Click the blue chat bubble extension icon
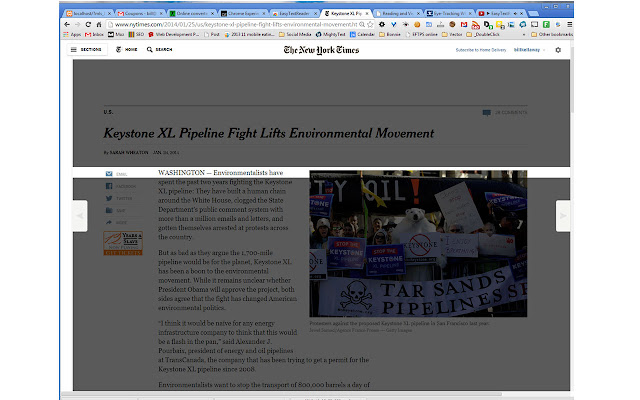The width and height of the screenshot is (640, 400). point(522,24)
